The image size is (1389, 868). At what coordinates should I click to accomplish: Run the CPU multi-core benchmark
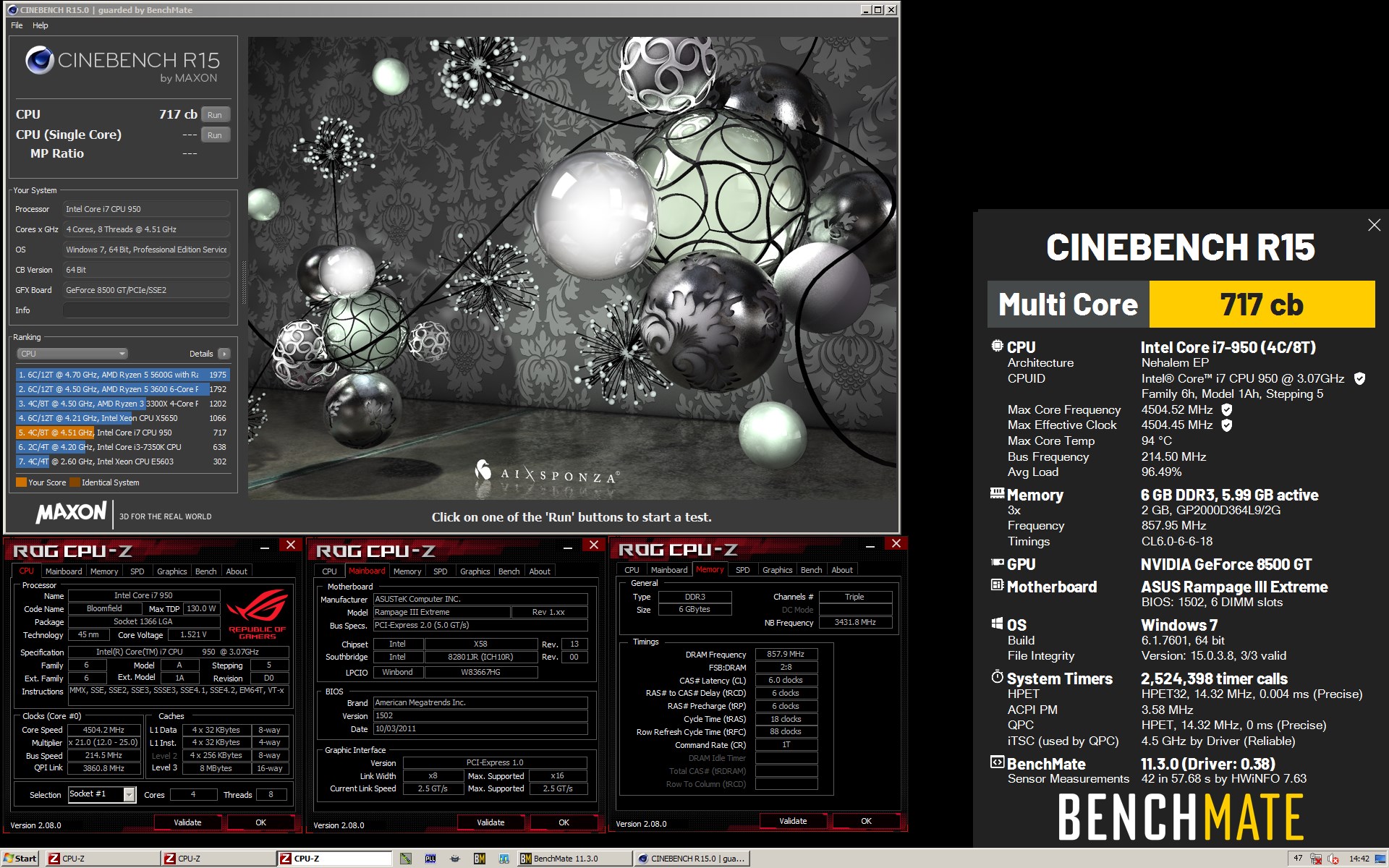215,115
